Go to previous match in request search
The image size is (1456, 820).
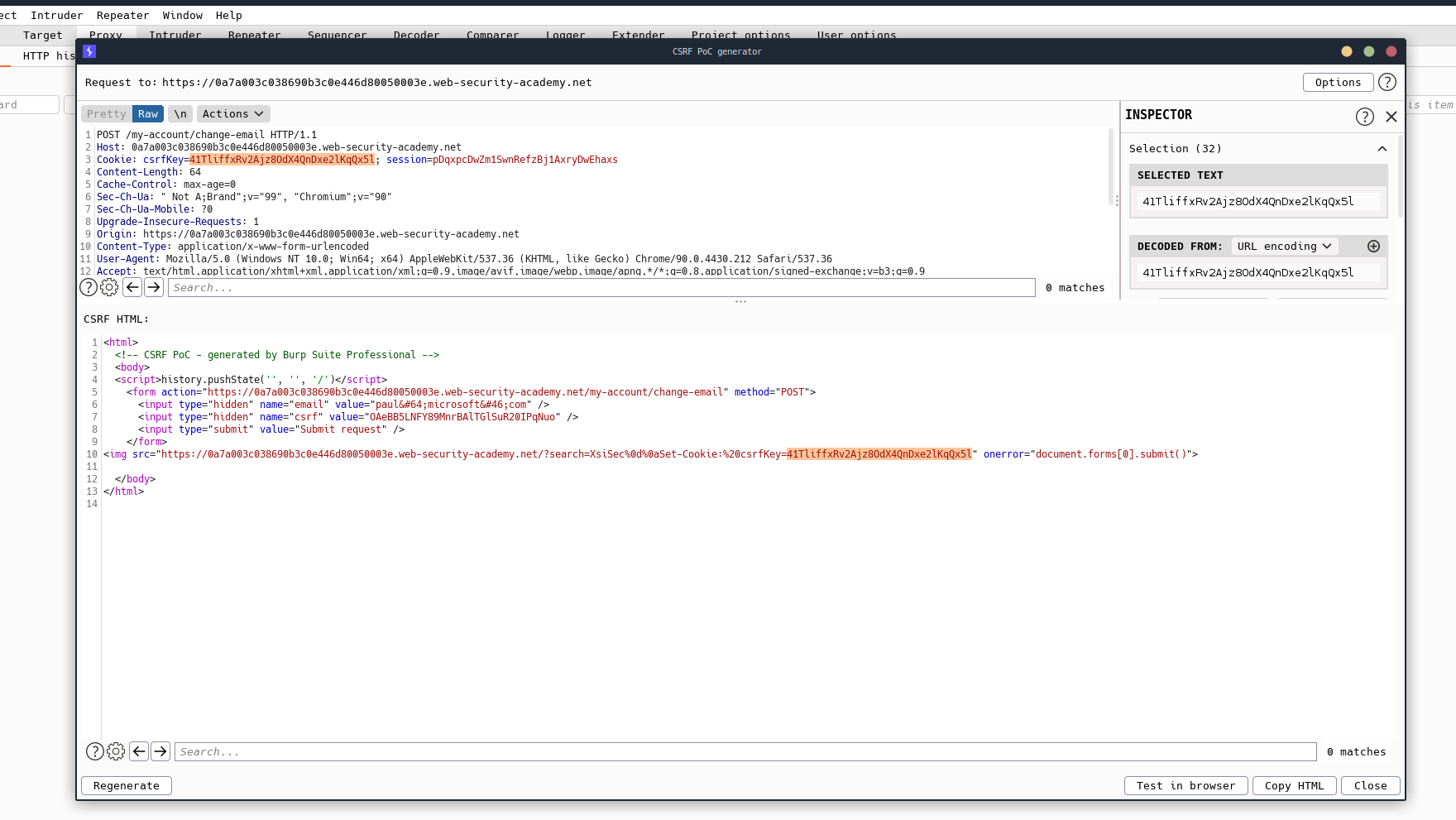132,287
